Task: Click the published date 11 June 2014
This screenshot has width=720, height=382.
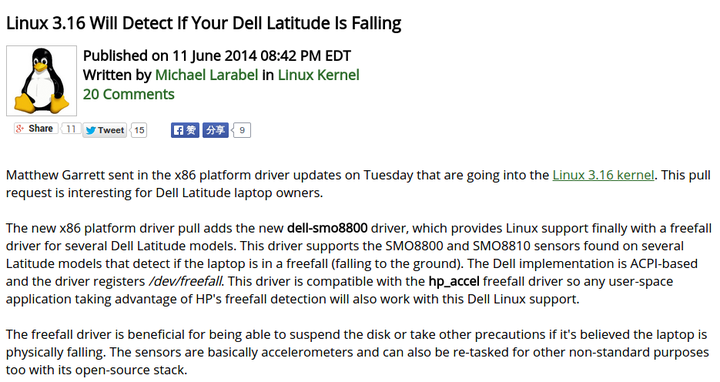Action: tap(214, 56)
